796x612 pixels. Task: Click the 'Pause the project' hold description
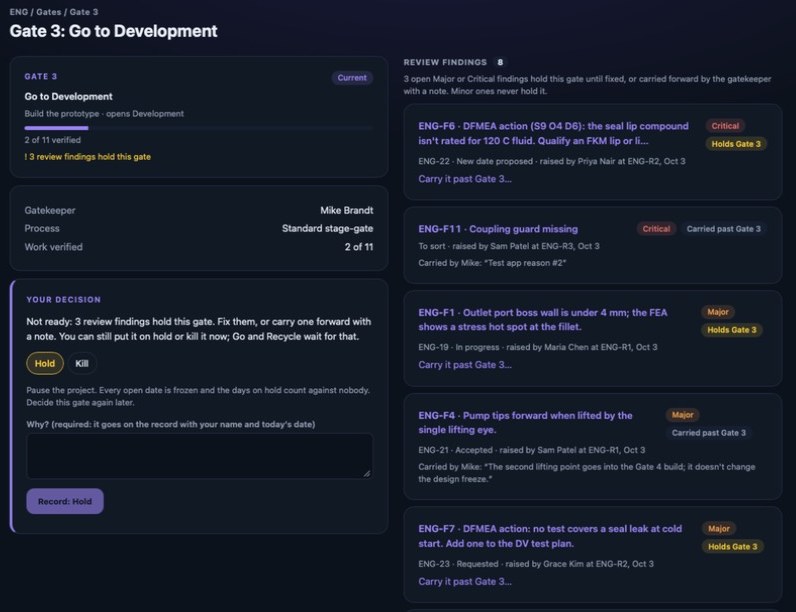coord(198,396)
